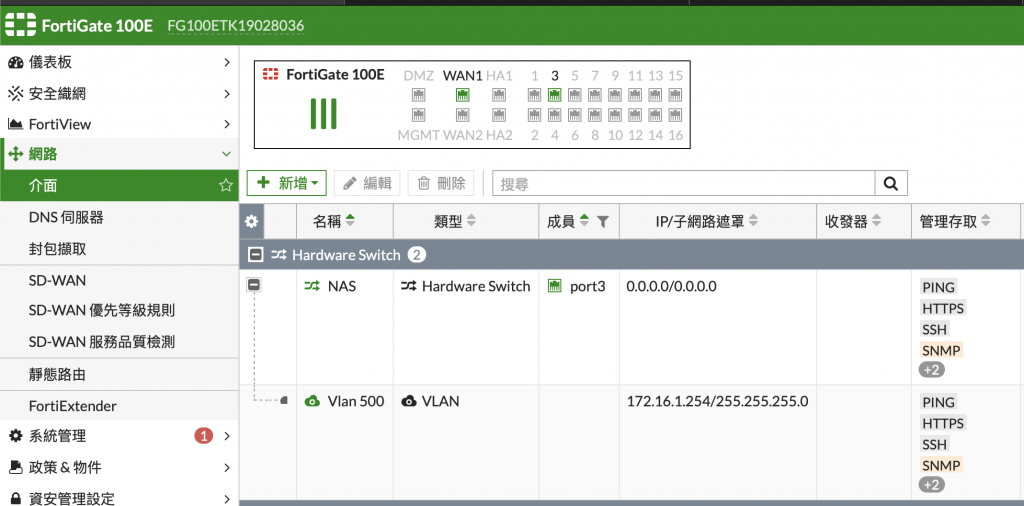Screen dimensions: 1024x506
Task: Click the Vlan 500 cloud icon
Action: [x=312, y=401]
